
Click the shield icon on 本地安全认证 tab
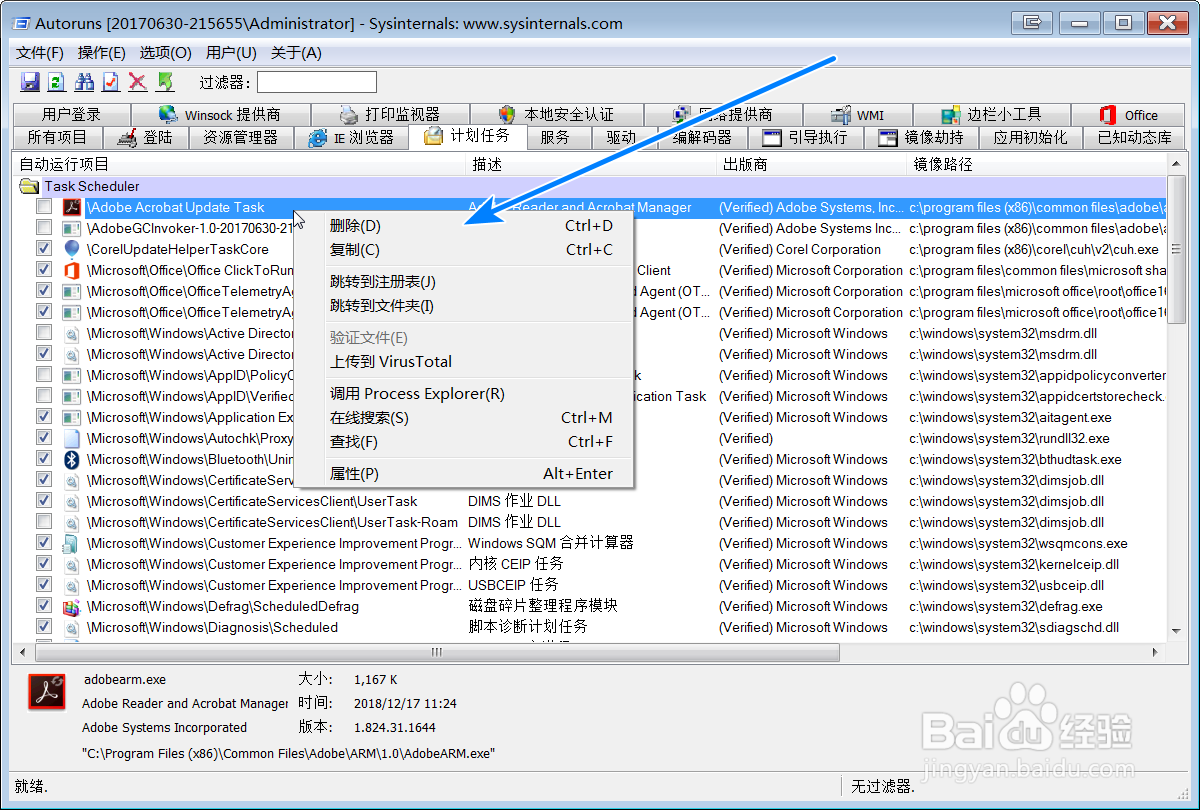point(507,115)
